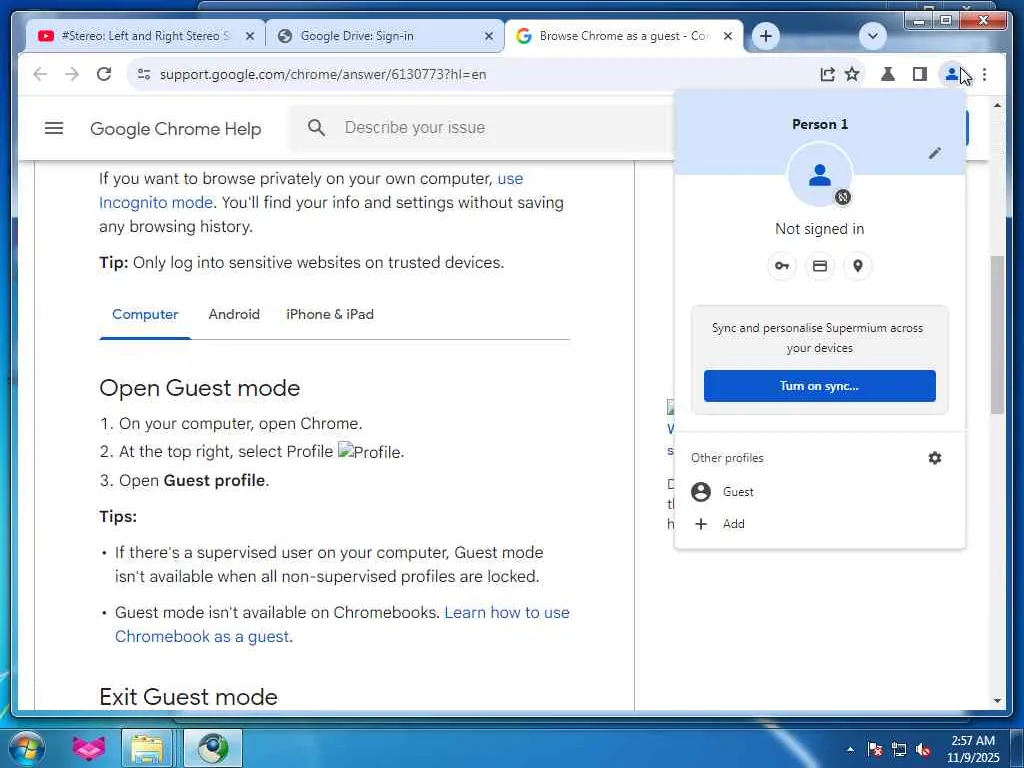
Task: Show hidden system tray icons
Action: click(850, 749)
